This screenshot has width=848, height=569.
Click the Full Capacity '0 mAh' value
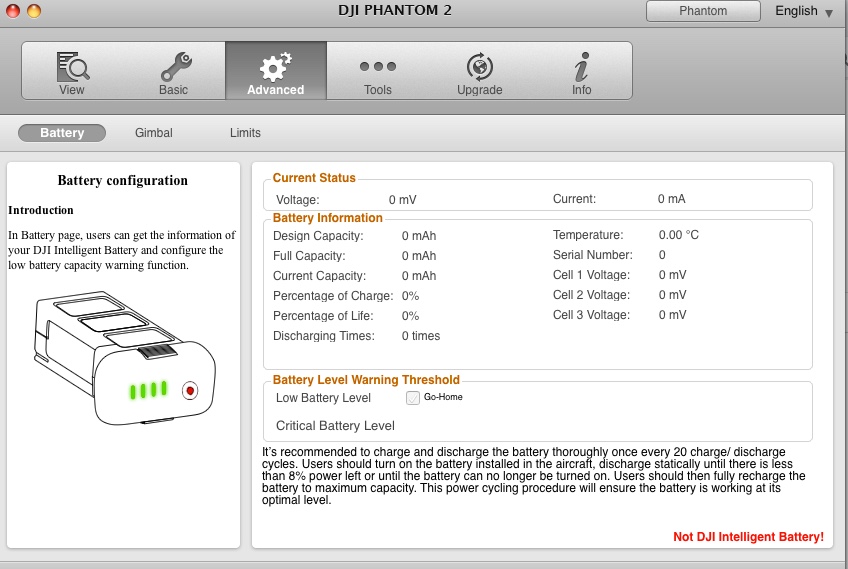419,256
